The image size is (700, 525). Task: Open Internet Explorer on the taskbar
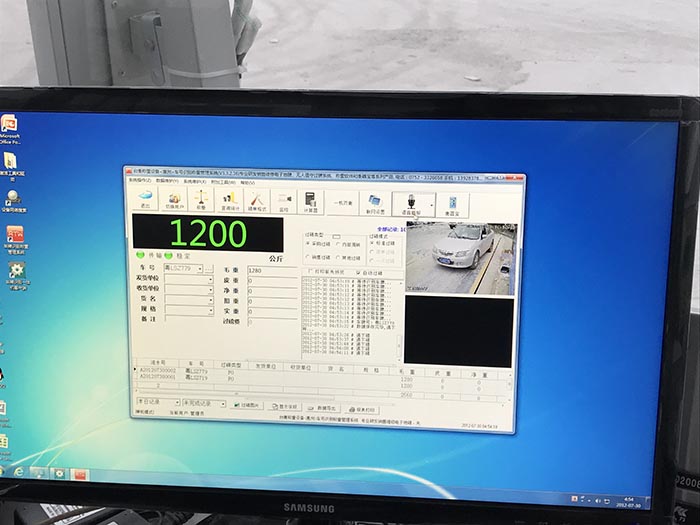(18, 472)
